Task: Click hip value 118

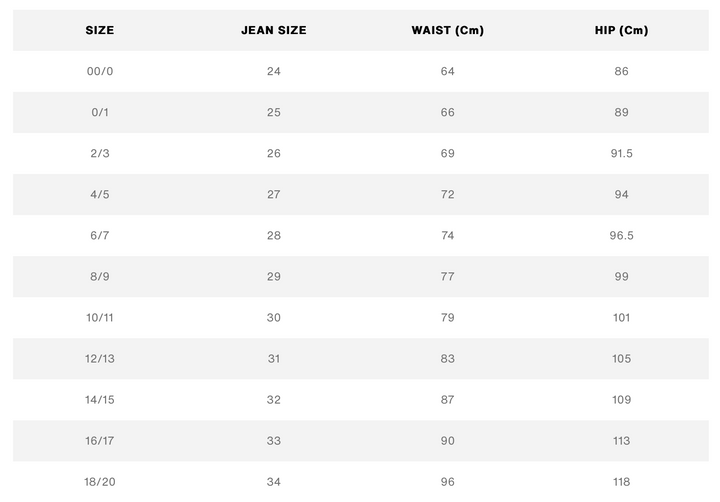Action: 621,482
